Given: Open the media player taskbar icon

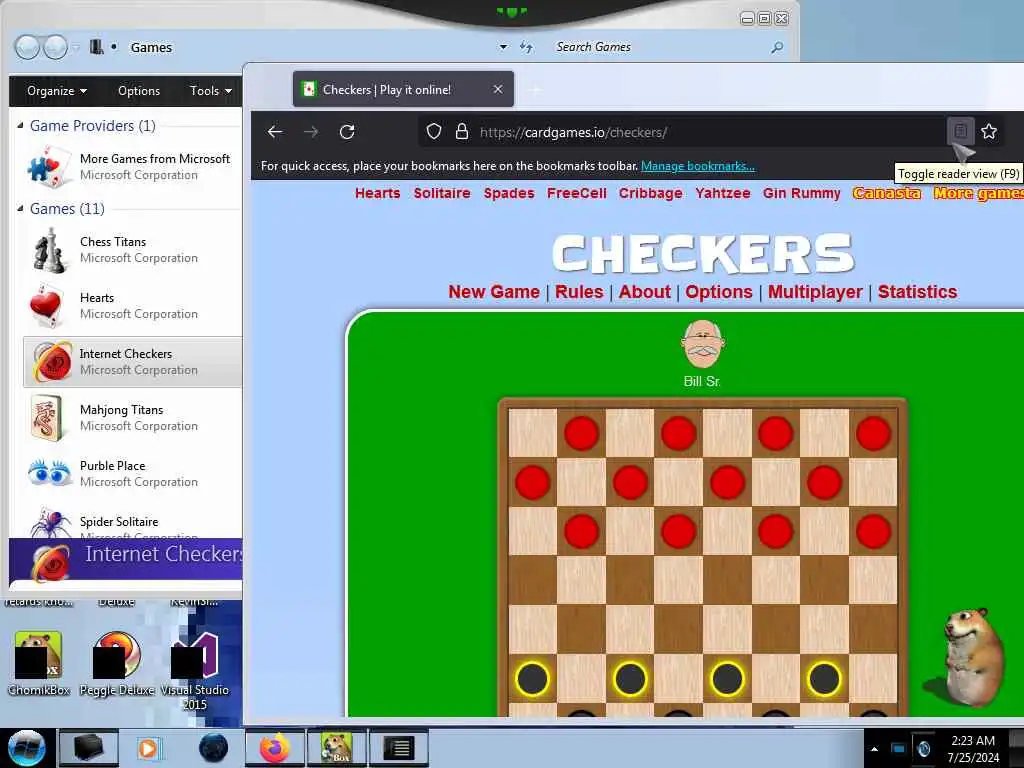Looking at the screenshot, I should pos(148,748).
